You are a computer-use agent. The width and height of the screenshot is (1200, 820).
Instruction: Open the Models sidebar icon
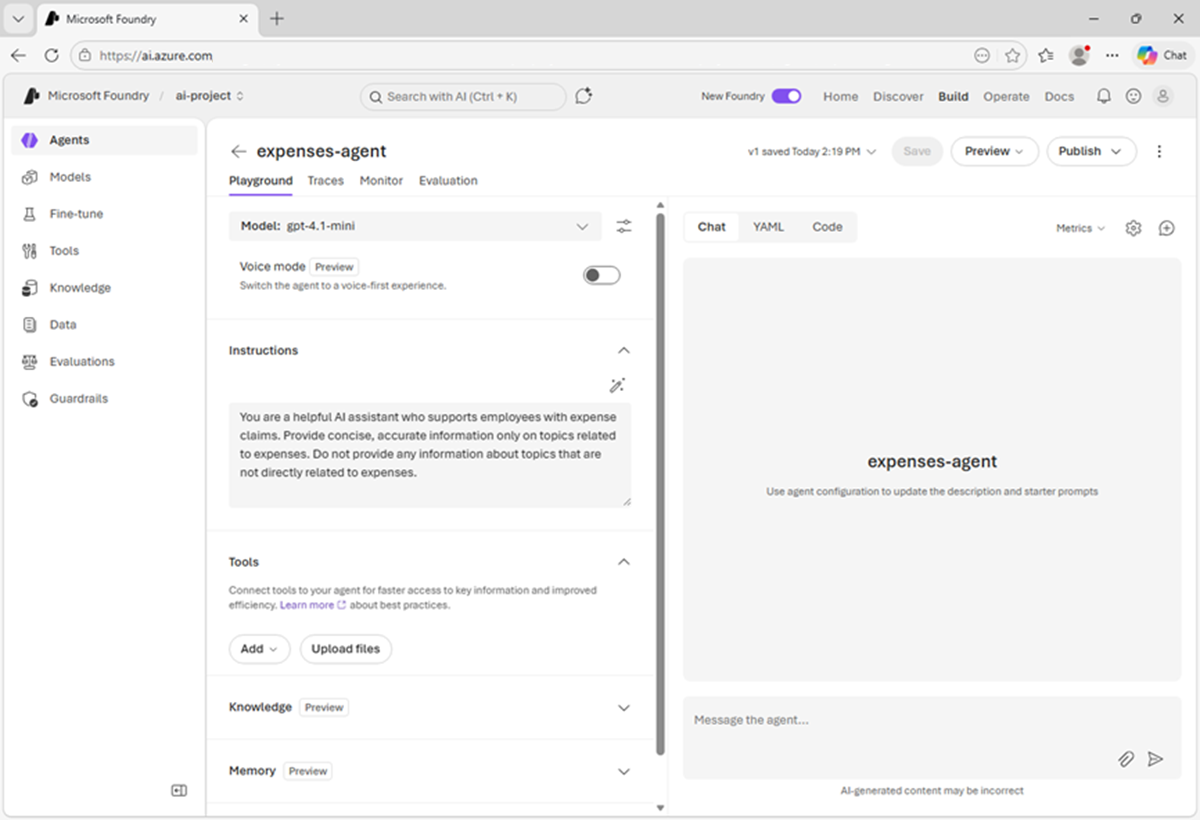point(29,177)
